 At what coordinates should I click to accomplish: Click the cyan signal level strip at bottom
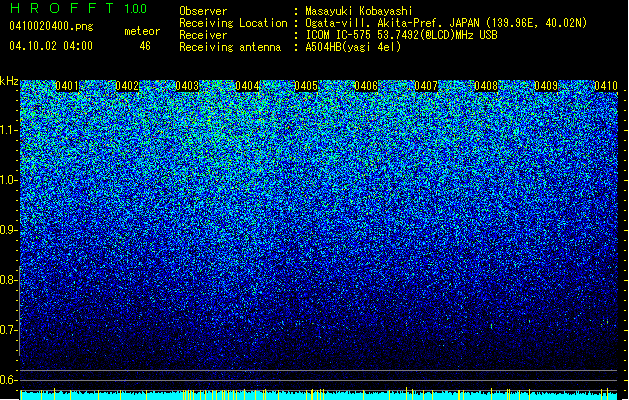tap(319, 395)
